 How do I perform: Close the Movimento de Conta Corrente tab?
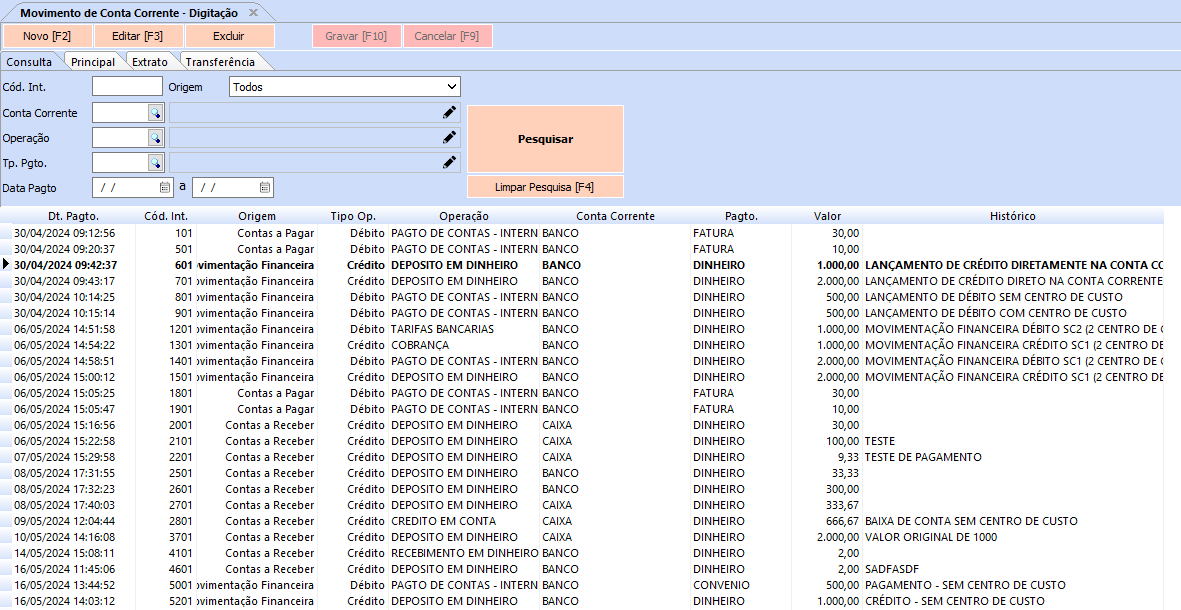[x=253, y=13]
